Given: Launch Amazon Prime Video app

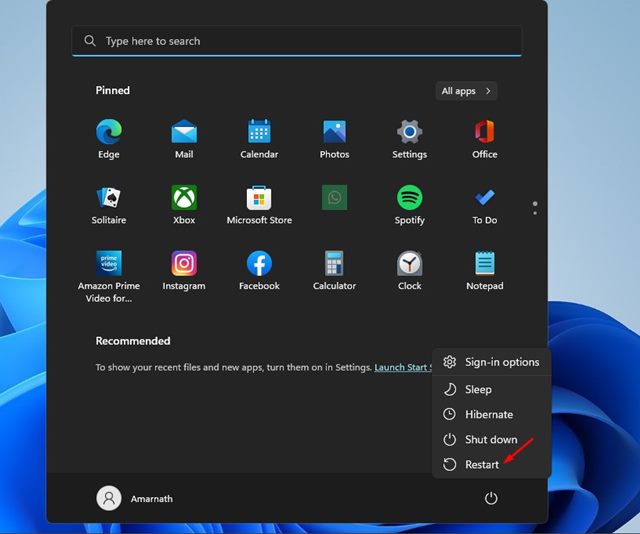Looking at the screenshot, I should (x=109, y=276).
